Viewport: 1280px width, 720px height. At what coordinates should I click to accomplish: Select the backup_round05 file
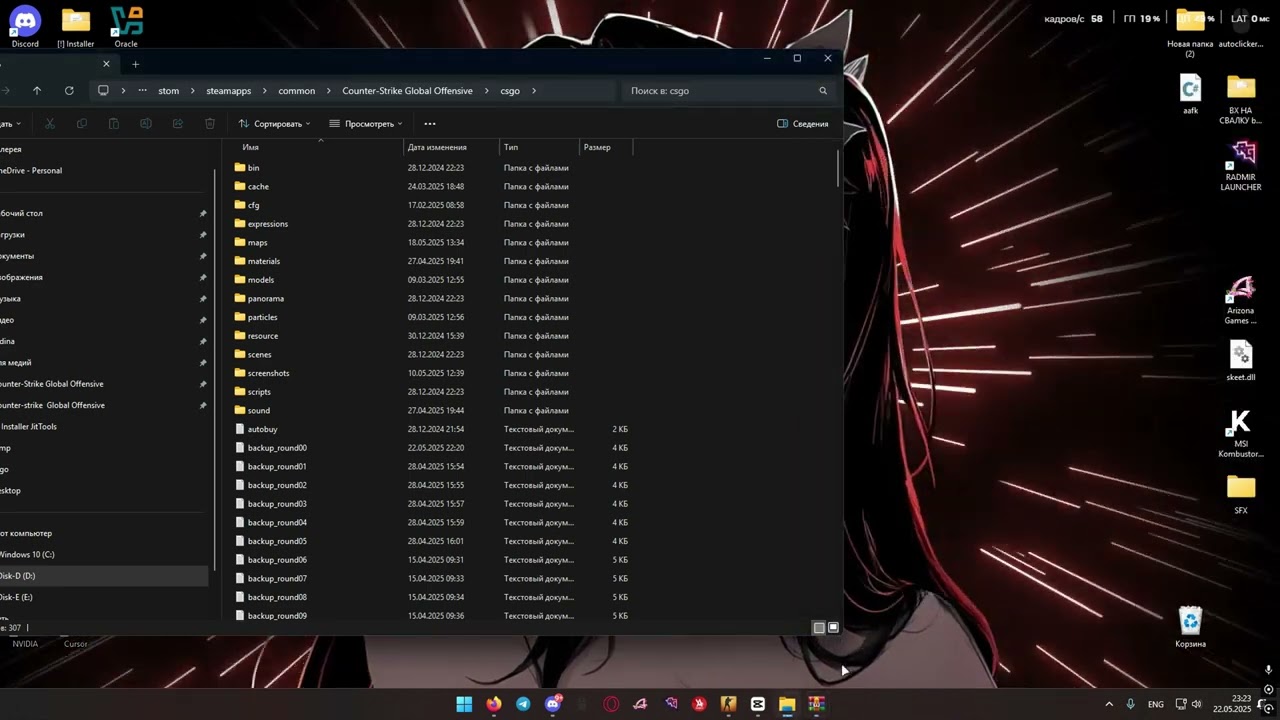point(434,541)
